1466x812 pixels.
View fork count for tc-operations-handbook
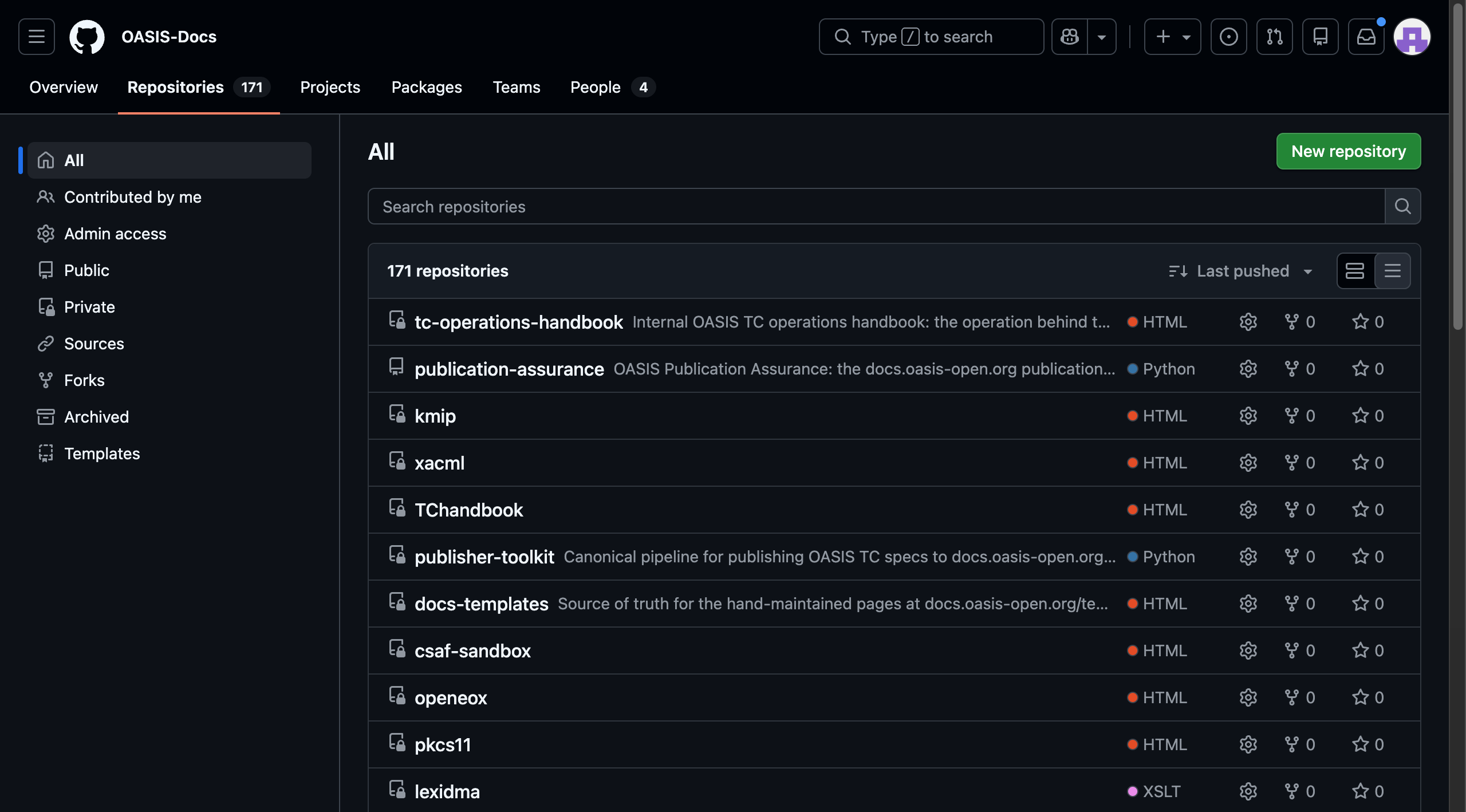click(x=1300, y=322)
